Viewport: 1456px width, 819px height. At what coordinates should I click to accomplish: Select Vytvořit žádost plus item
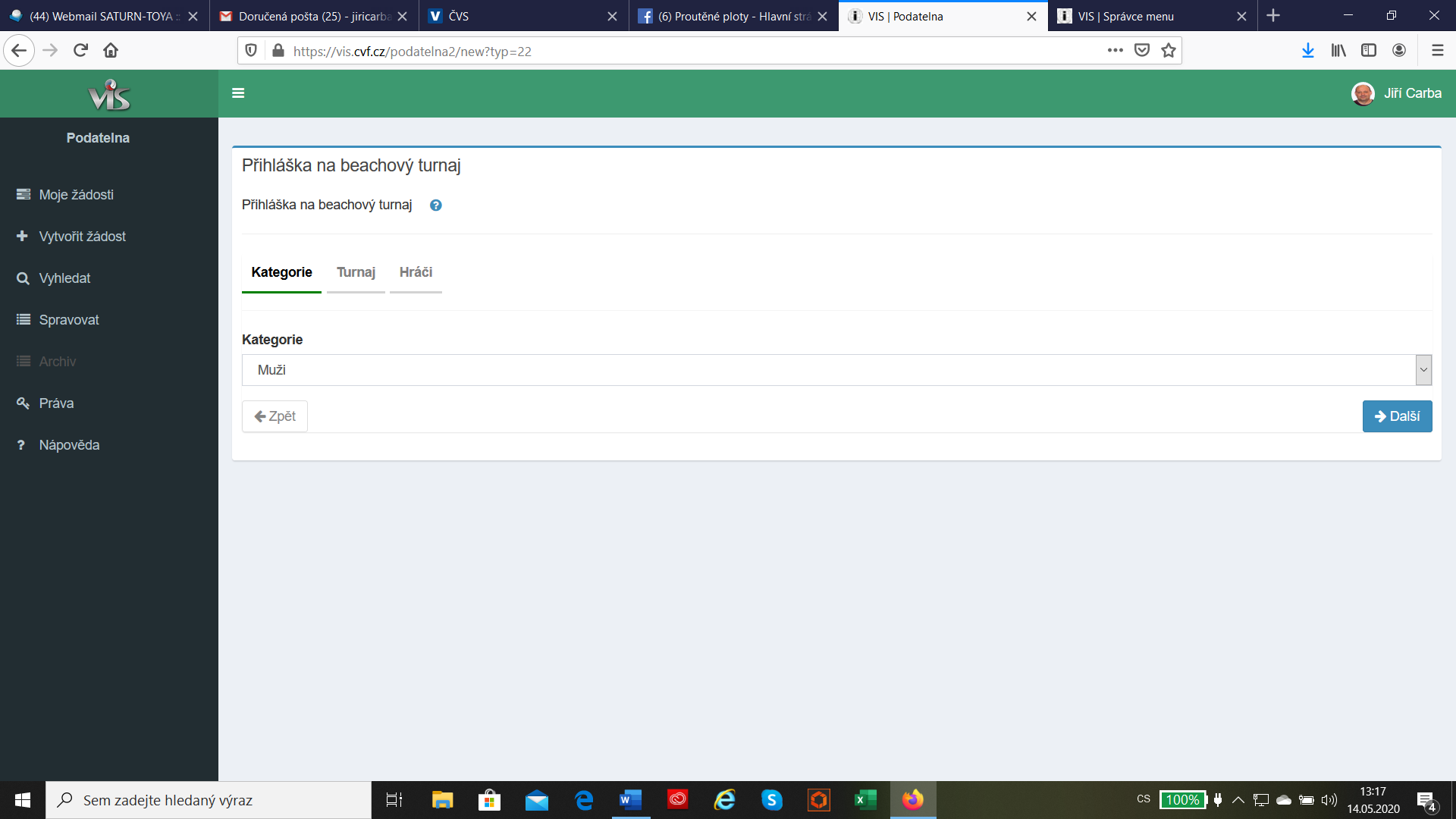pos(82,237)
